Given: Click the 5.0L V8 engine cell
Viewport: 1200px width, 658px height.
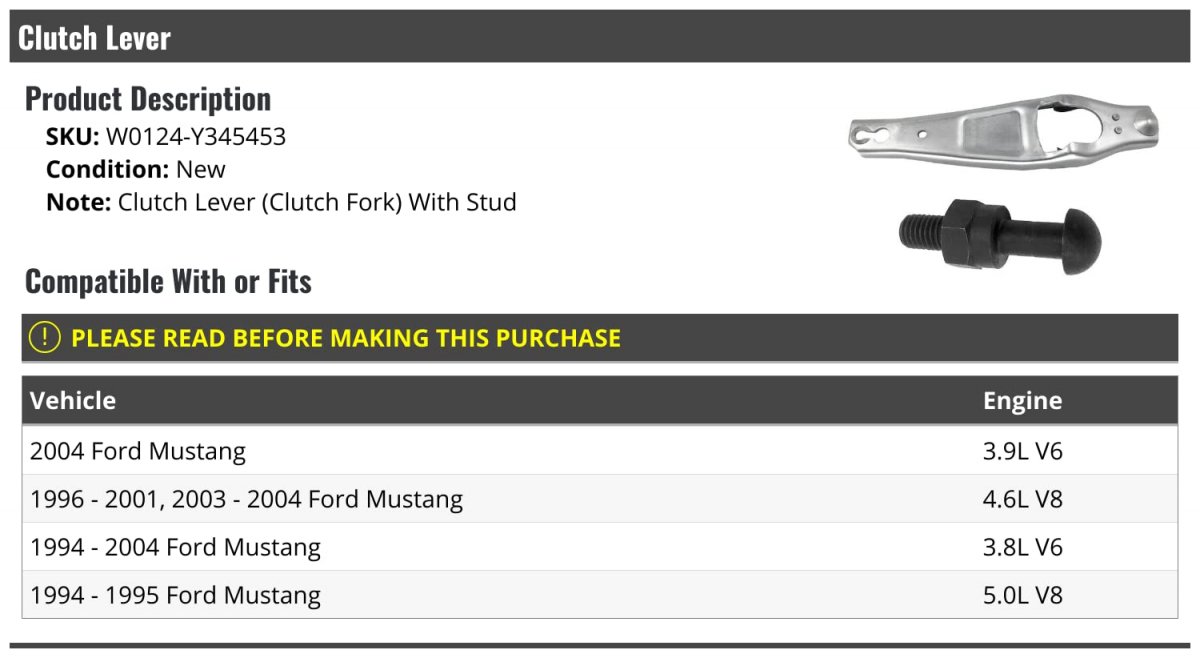Looking at the screenshot, I should (x=1022, y=595).
